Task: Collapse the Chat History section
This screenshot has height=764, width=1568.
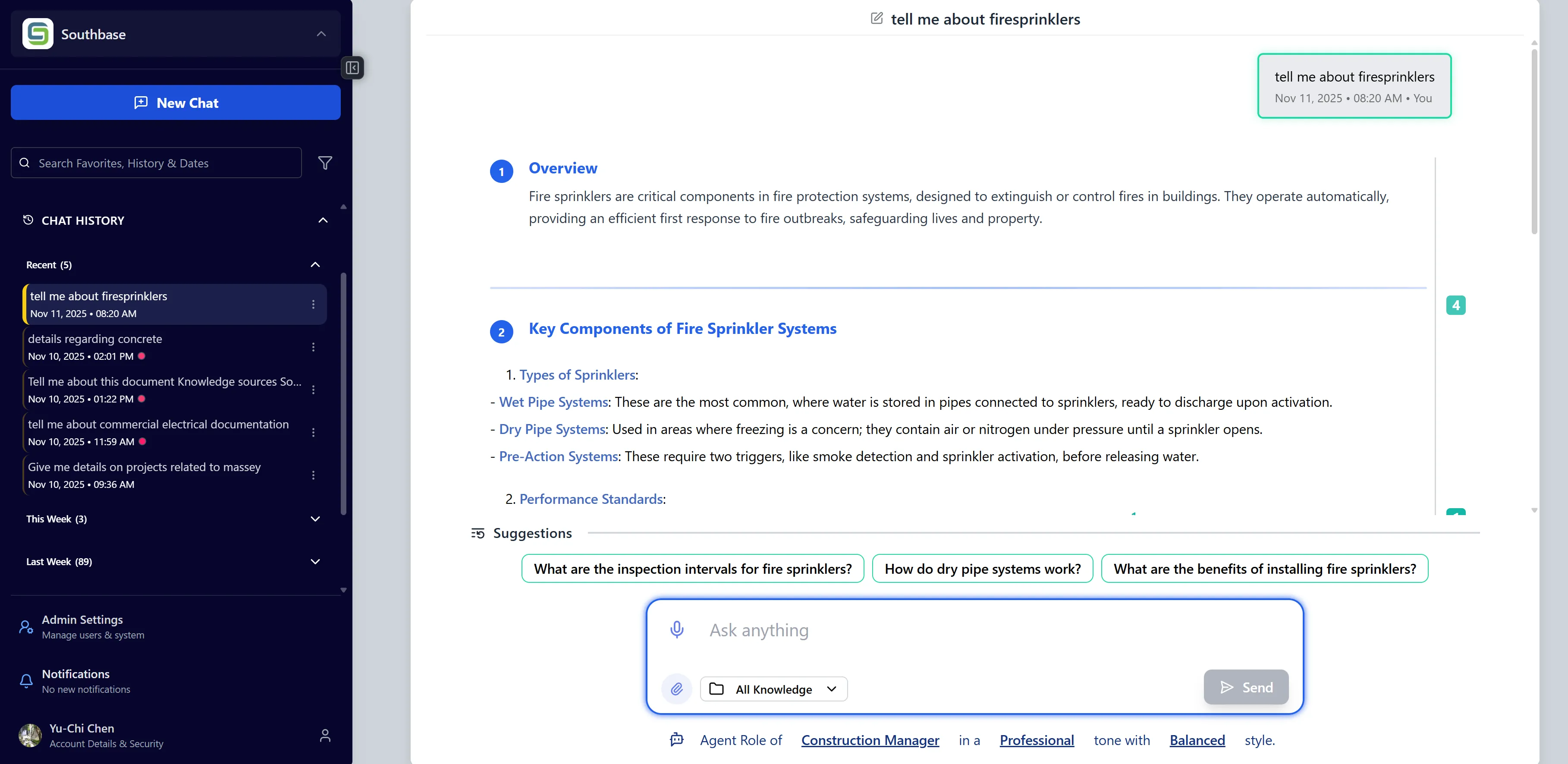Action: (323, 220)
